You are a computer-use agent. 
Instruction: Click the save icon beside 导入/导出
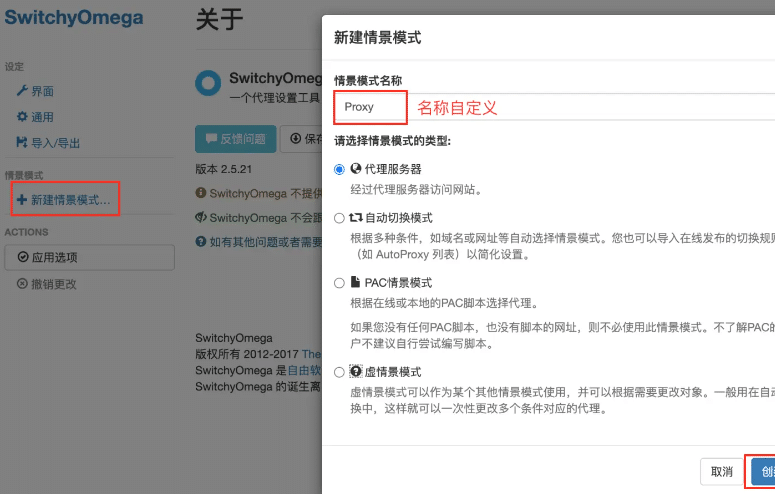click(22, 142)
